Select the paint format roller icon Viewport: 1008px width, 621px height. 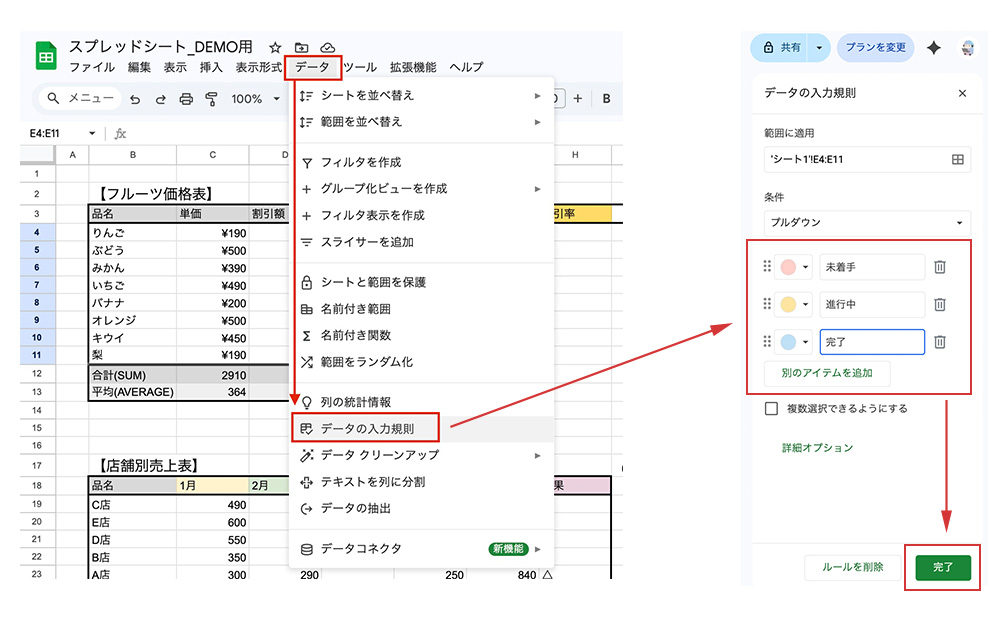tap(211, 99)
